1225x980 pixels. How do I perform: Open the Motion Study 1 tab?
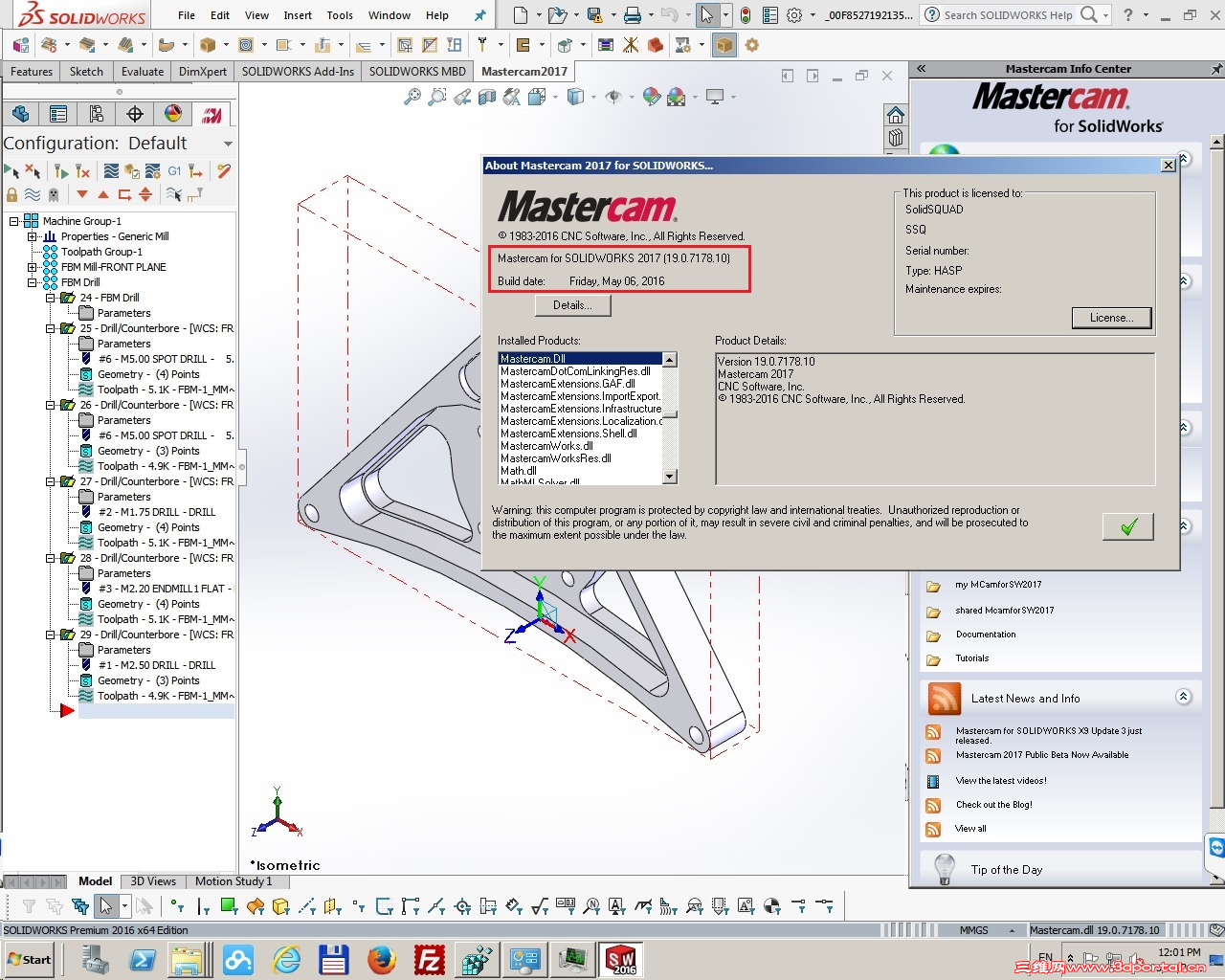[234, 881]
